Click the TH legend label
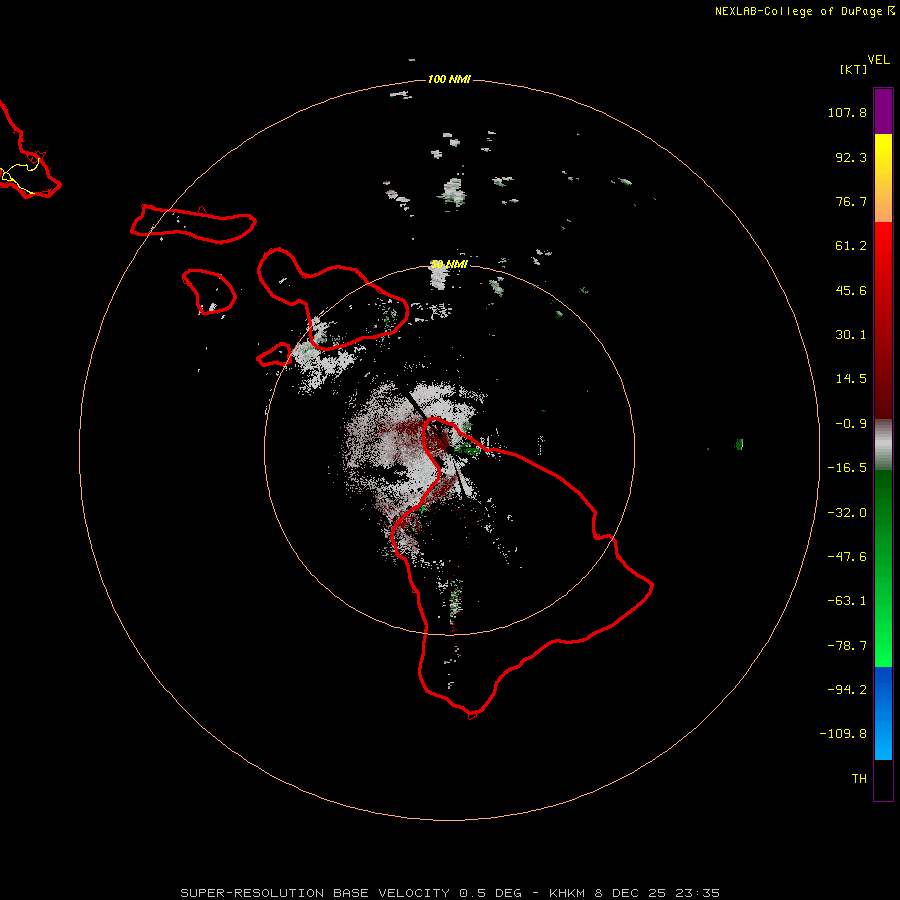Image resolution: width=900 pixels, height=900 pixels. point(859,779)
